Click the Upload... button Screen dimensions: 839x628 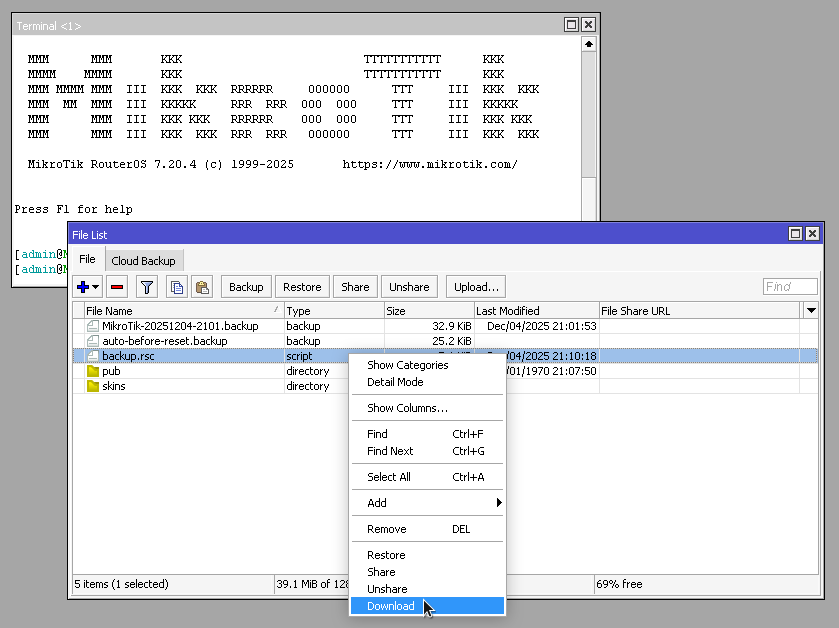click(x=476, y=287)
